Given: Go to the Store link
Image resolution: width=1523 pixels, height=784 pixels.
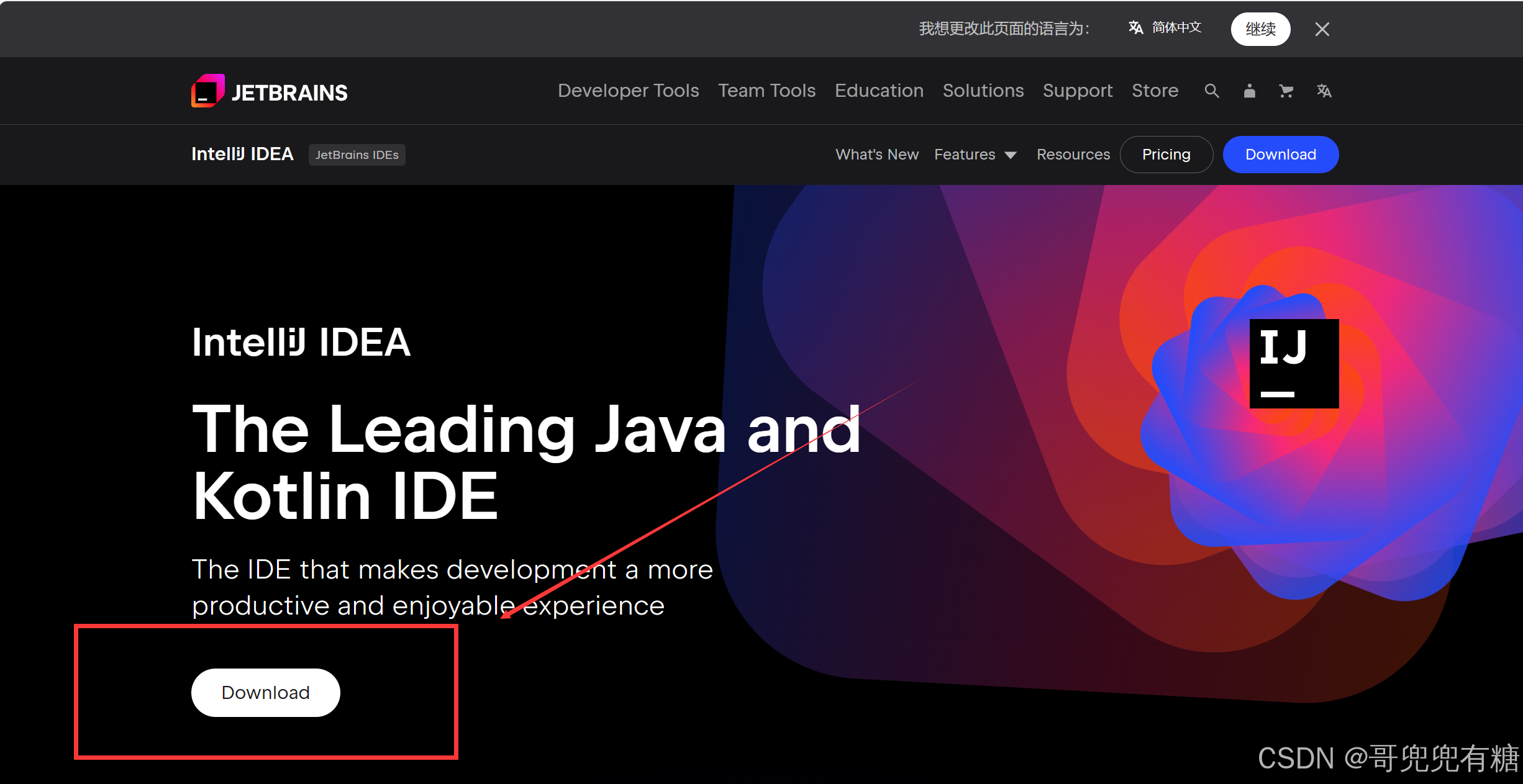Looking at the screenshot, I should [1155, 91].
